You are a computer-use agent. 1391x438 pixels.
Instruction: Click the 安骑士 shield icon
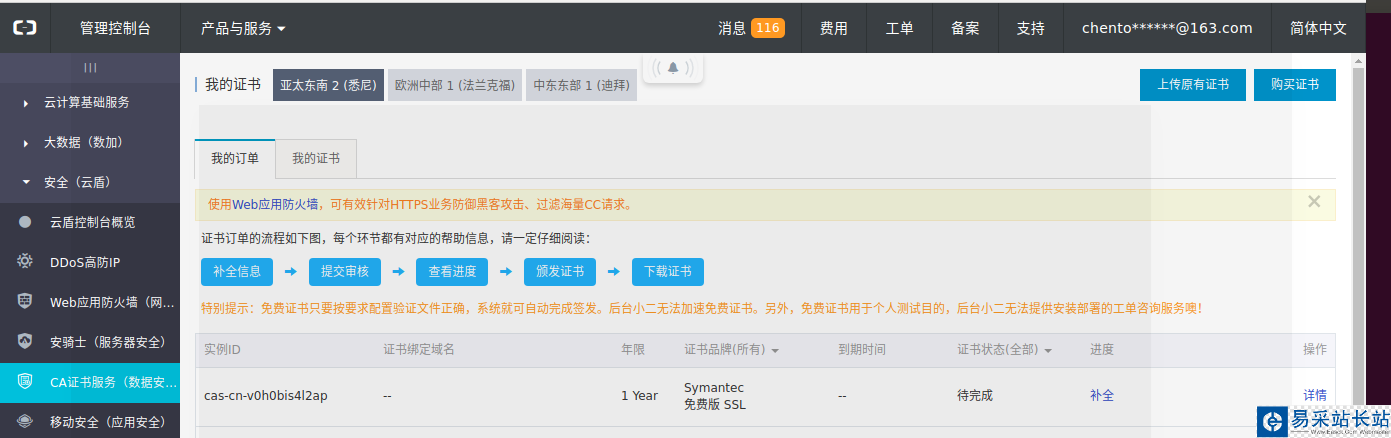pos(25,342)
